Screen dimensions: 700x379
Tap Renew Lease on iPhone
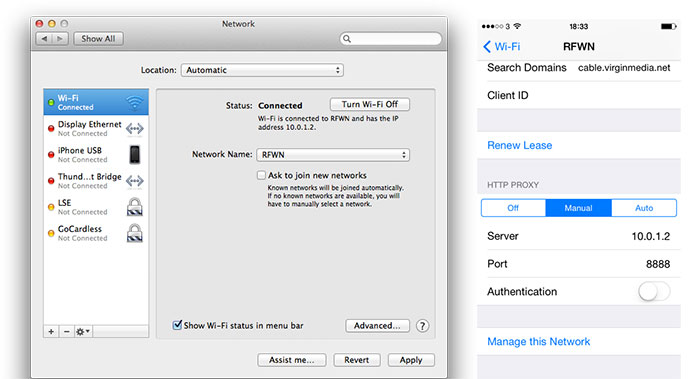pos(520,146)
